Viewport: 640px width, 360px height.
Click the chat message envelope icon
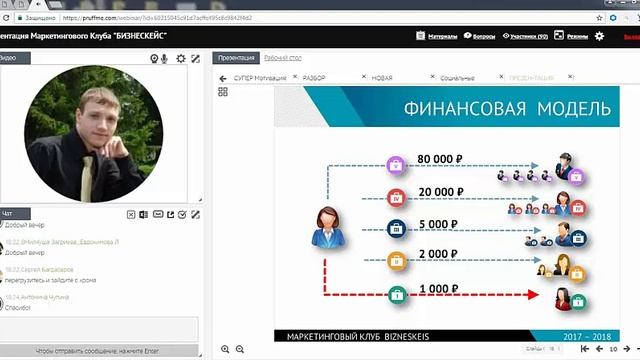[158, 214]
